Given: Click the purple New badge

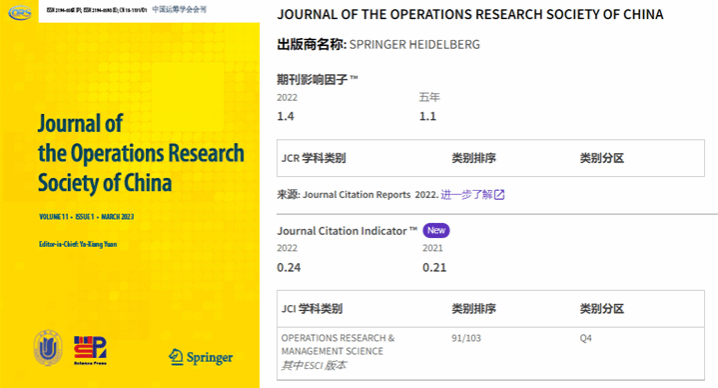Looking at the screenshot, I should coord(436,230).
